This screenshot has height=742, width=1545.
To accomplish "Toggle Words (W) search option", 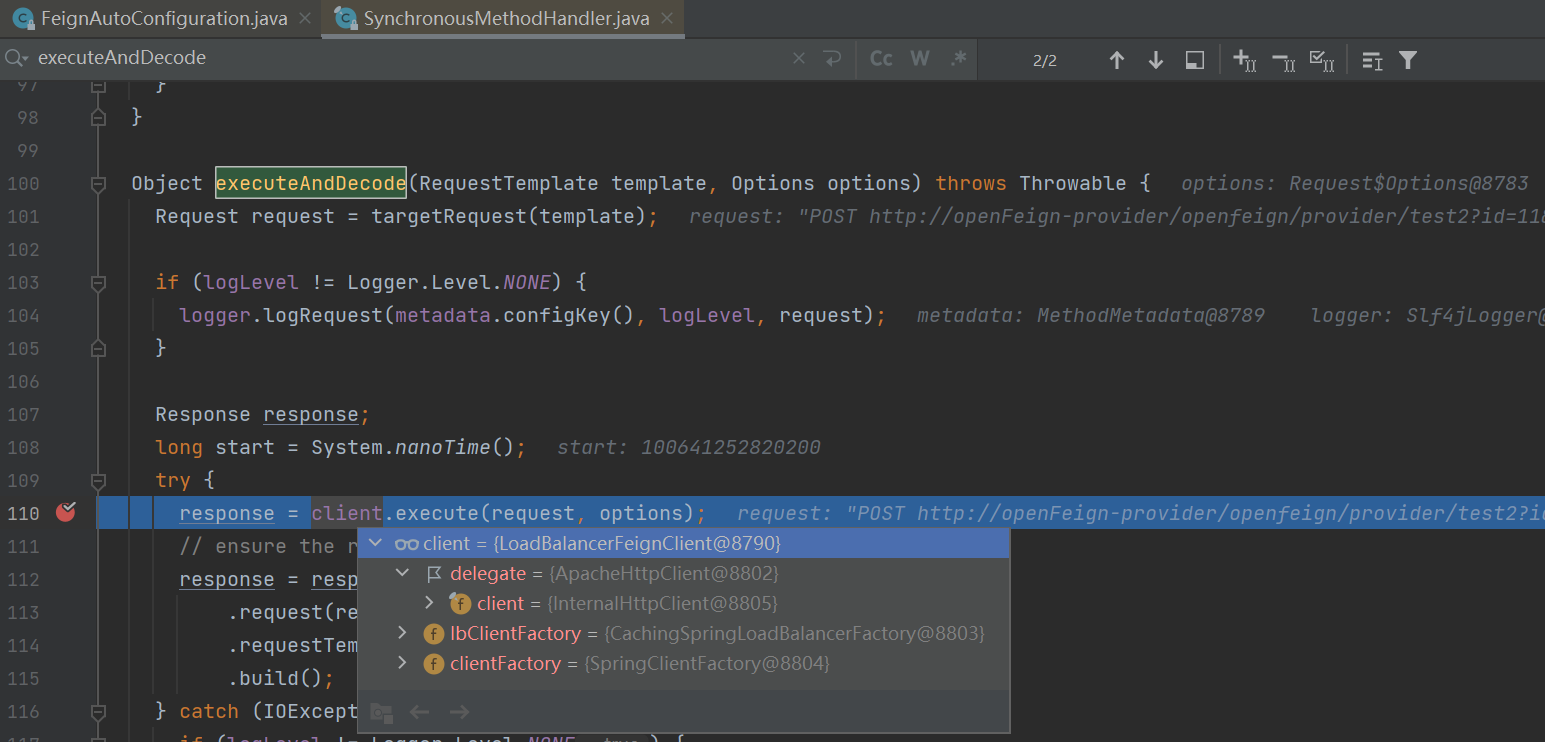I will click(x=920, y=59).
